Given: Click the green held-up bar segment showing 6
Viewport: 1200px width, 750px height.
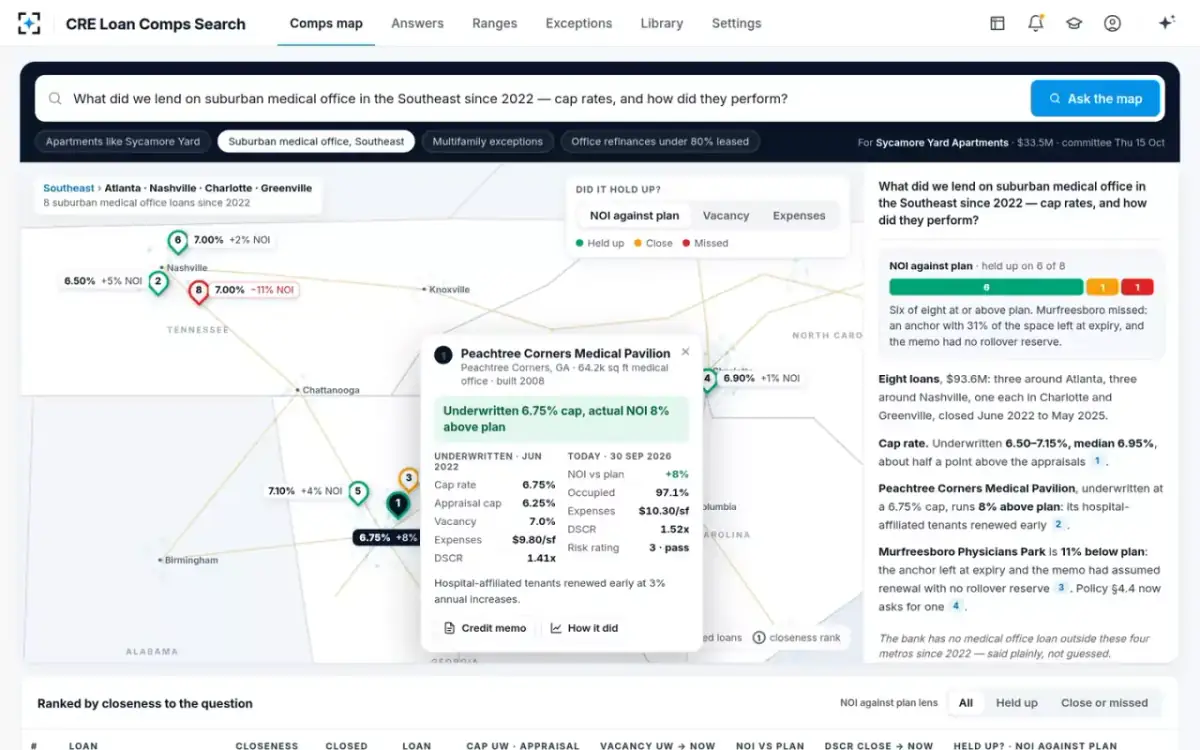Looking at the screenshot, I should pyautogui.click(x=986, y=287).
